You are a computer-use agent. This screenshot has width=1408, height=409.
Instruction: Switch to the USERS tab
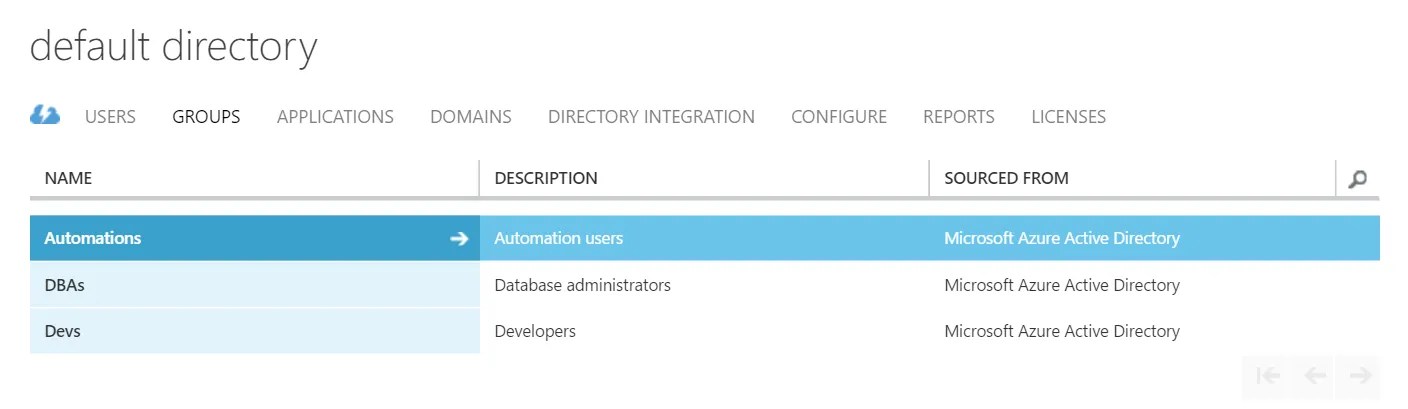(110, 116)
